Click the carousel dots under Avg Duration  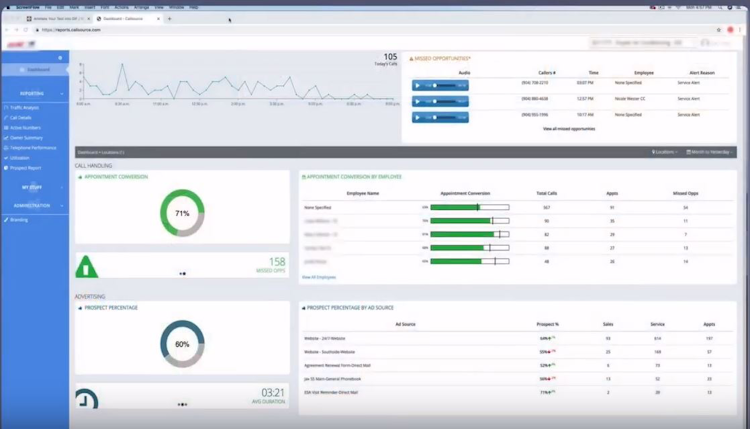pos(182,405)
